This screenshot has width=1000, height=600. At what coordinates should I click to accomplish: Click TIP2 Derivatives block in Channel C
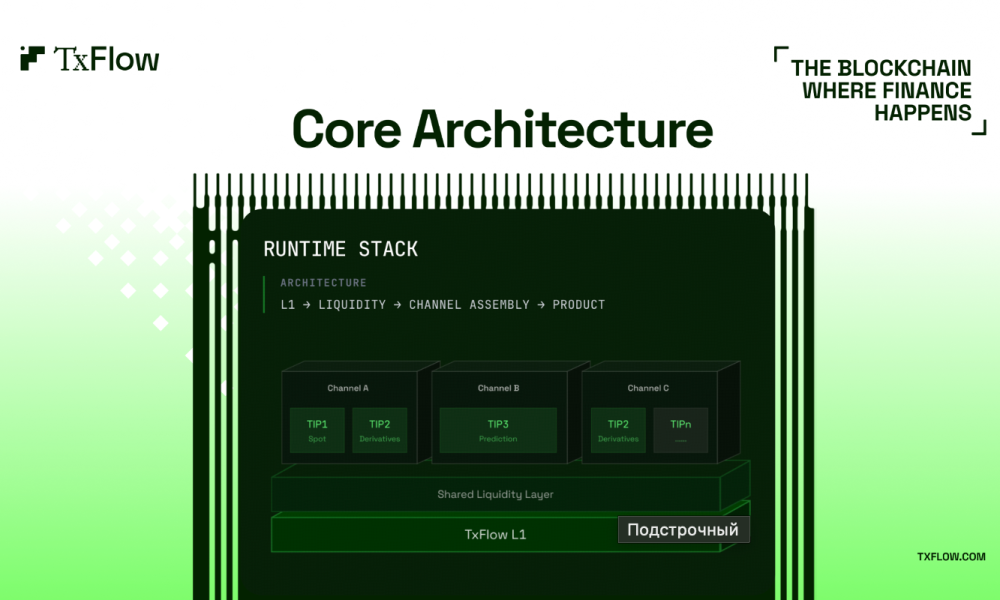pos(618,430)
